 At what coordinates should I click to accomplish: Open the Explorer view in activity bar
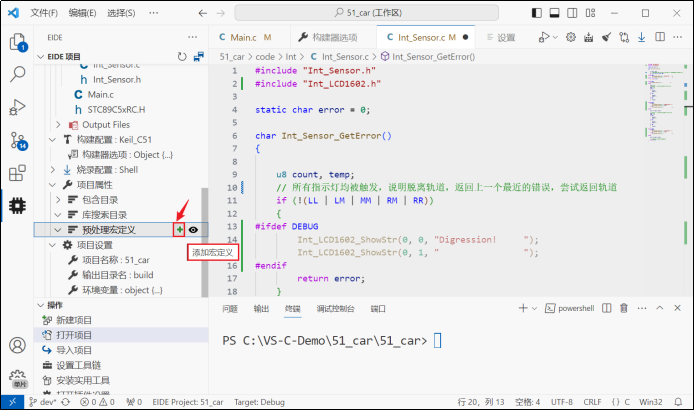click(x=18, y=42)
